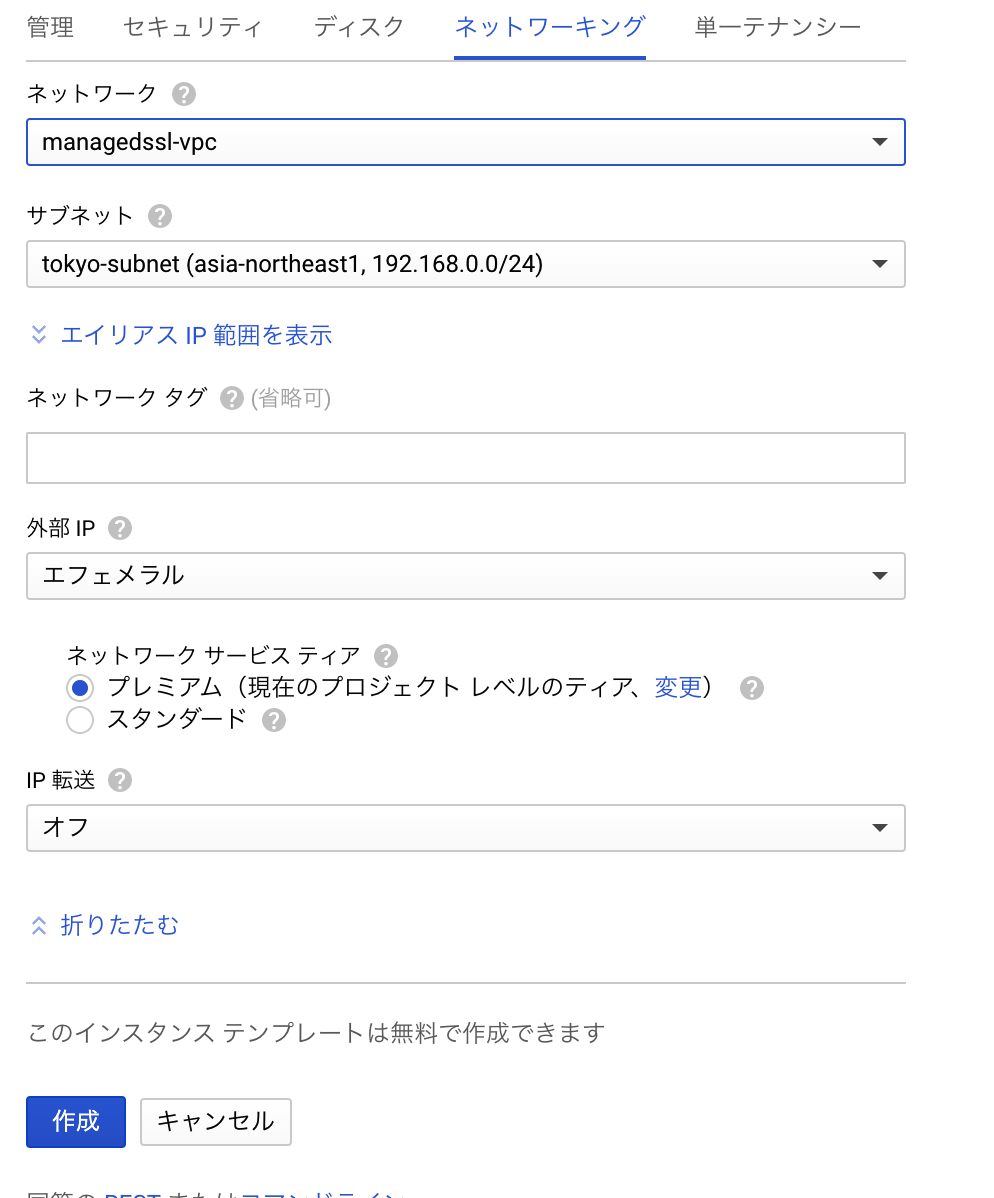Viewport: 994px width, 1198px height.
Task: Select the スタンダード network tier
Action: click(x=79, y=719)
